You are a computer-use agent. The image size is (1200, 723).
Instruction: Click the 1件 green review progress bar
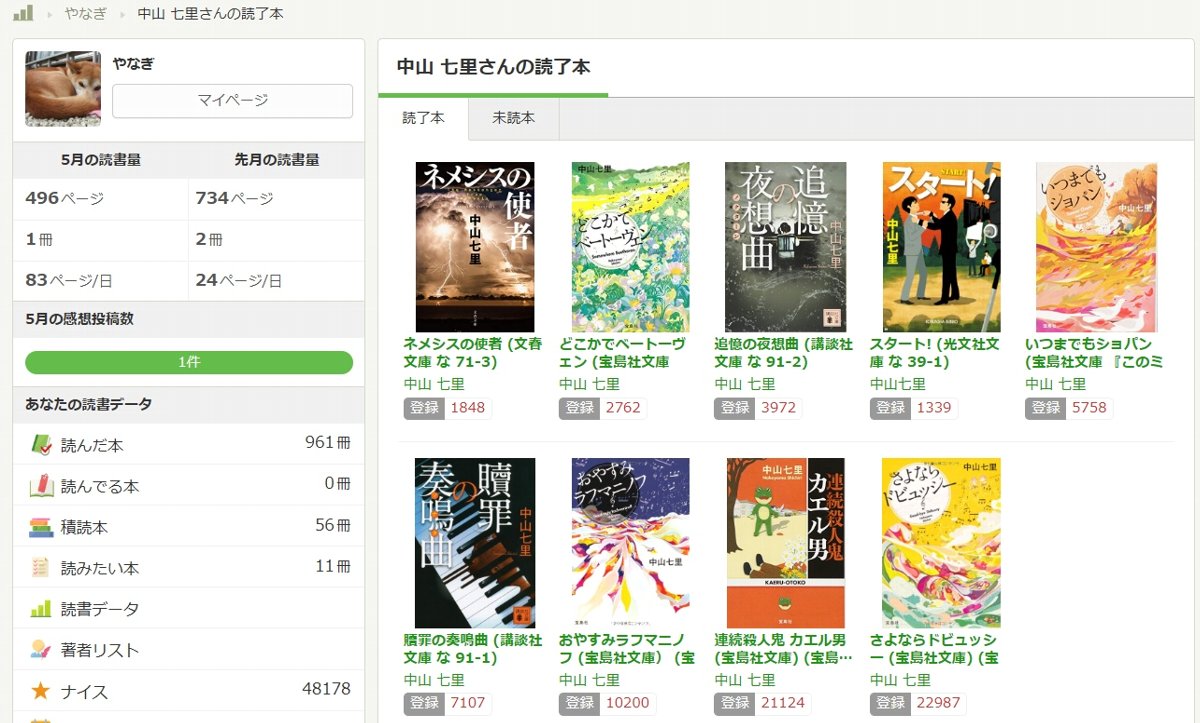coord(189,362)
